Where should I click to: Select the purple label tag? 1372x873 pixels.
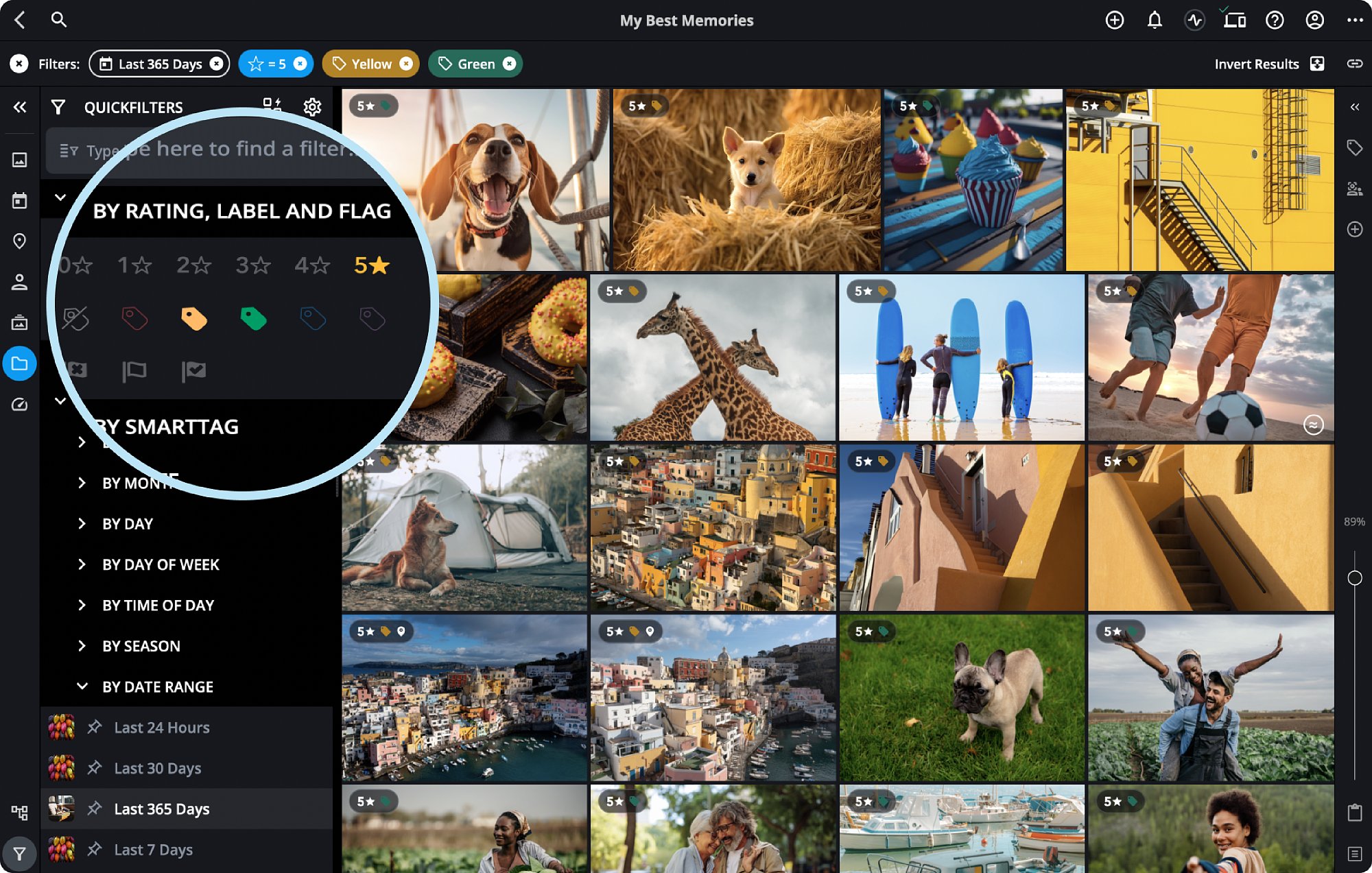pyautogui.click(x=372, y=318)
